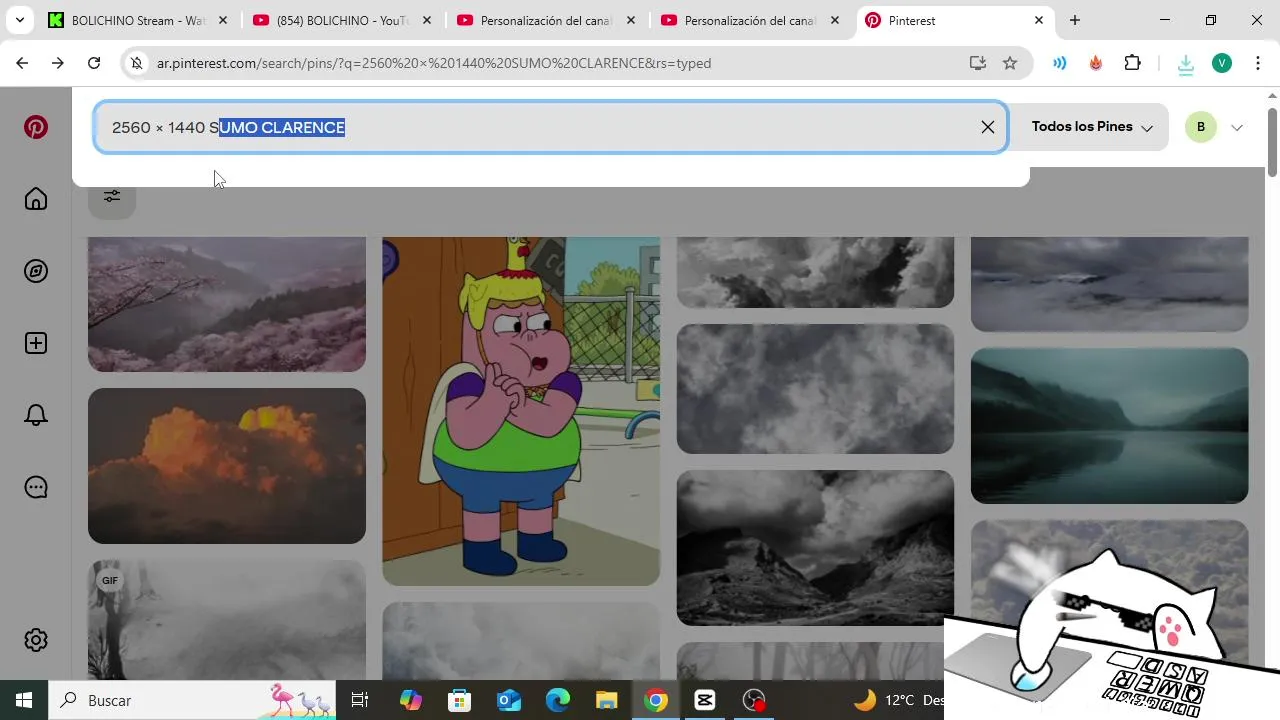Open the Windows Start menu
The width and height of the screenshot is (1280, 720).
[24, 700]
